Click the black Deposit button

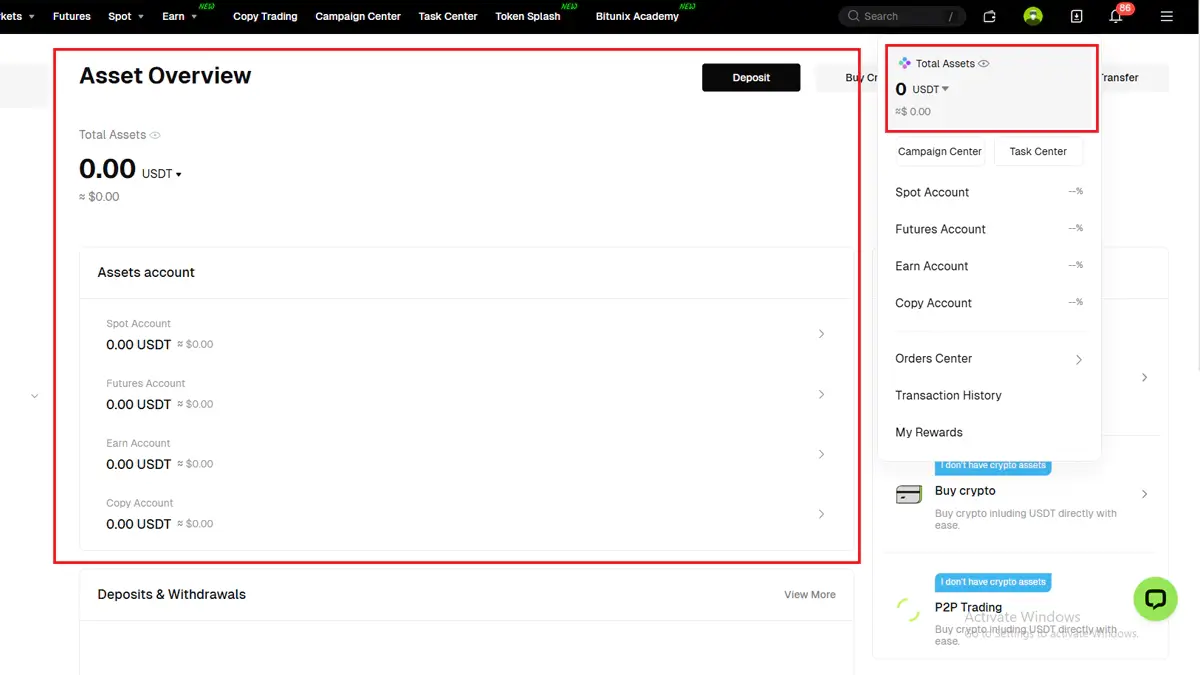[751, 77]
